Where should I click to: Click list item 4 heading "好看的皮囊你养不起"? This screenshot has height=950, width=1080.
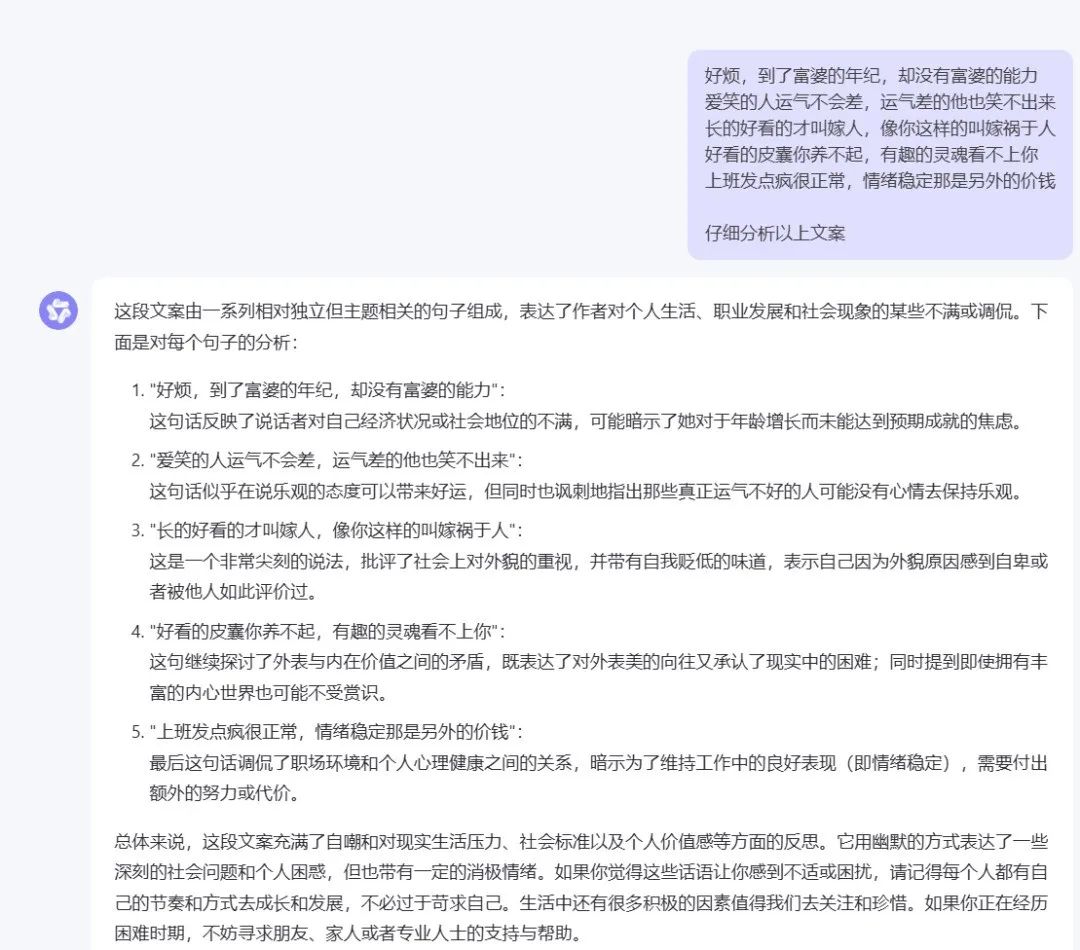click(x=328, y=631)
